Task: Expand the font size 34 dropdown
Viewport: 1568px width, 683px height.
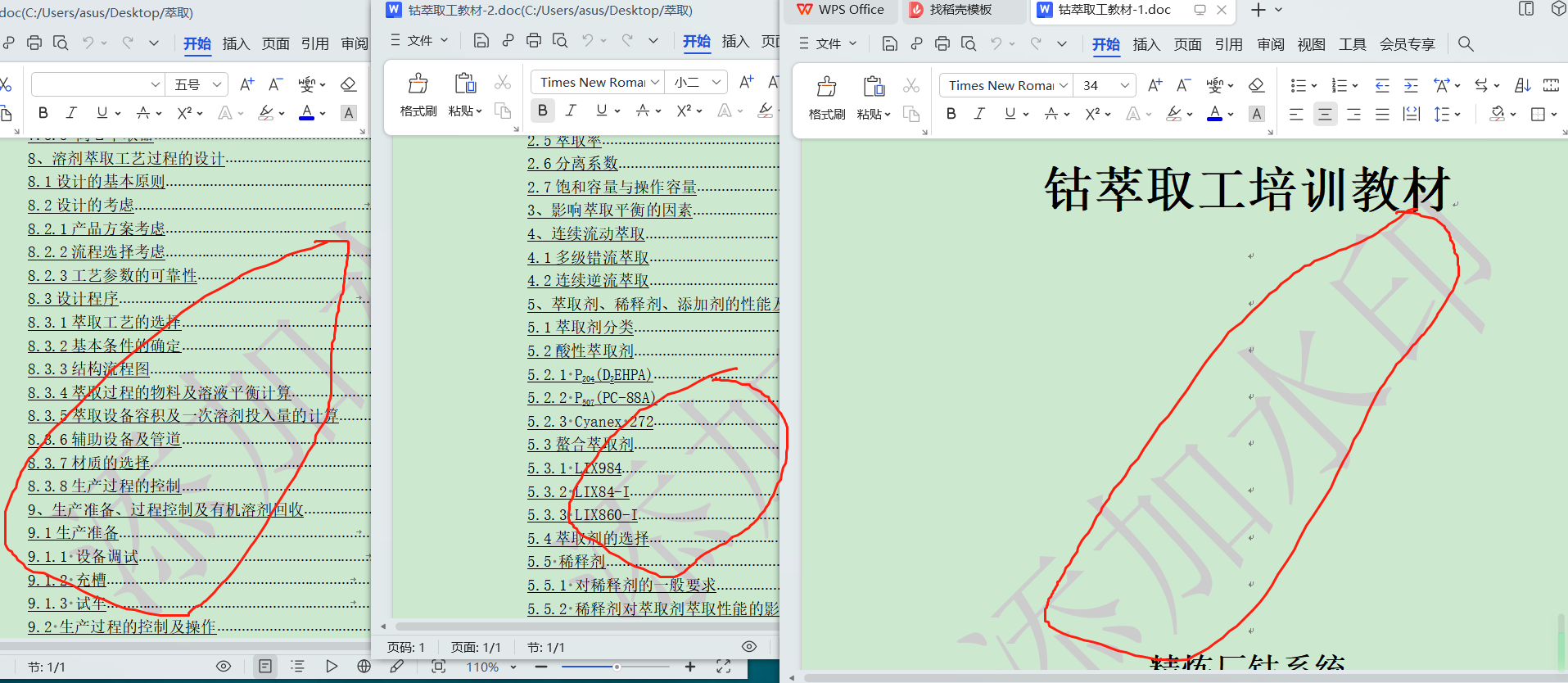Action: (1125, 85)
